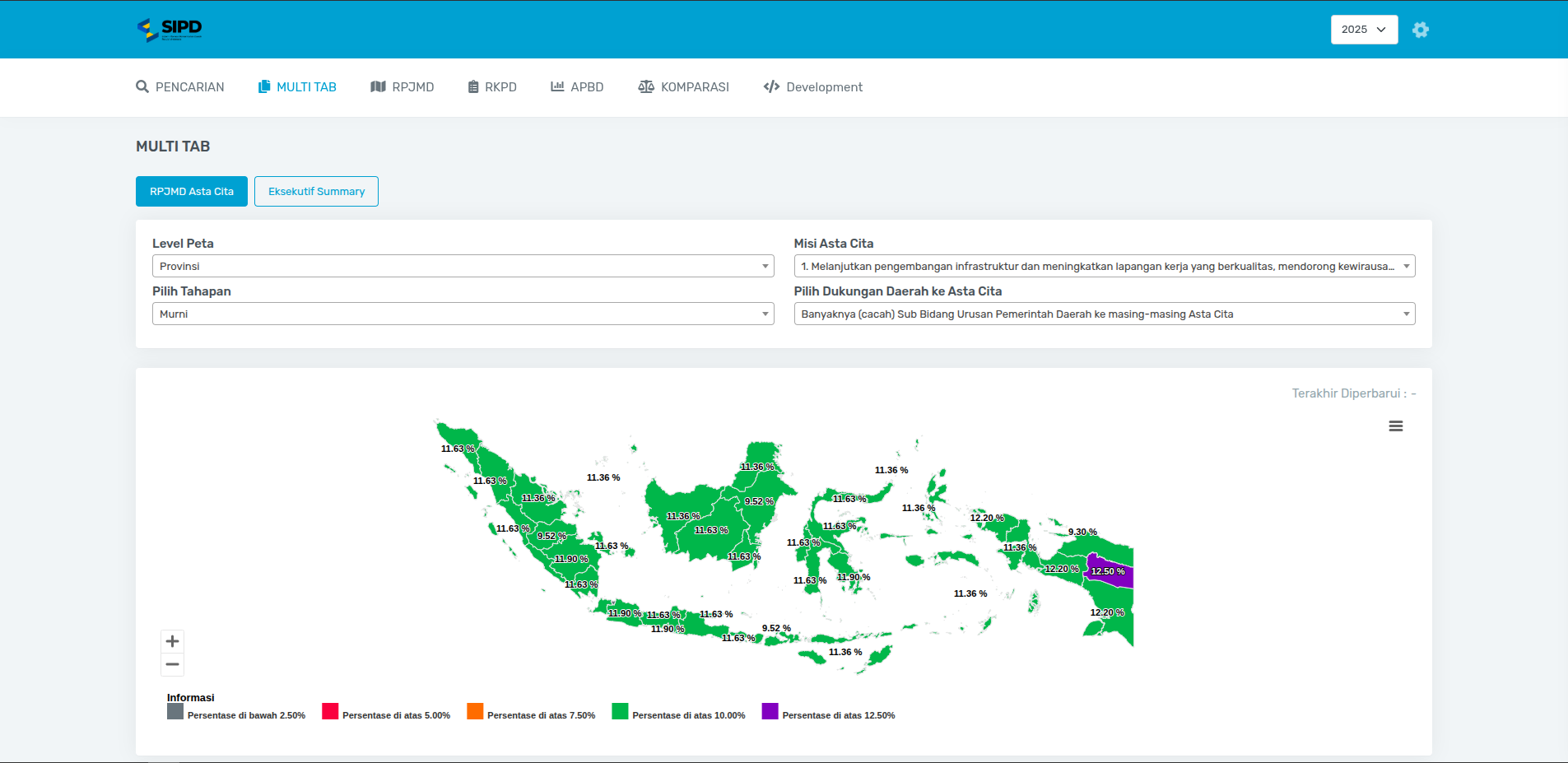Open the year 2025 dropdown
Image resolution: width=1568 pixels, height=763 pixels.
[x=1363, y=30]
